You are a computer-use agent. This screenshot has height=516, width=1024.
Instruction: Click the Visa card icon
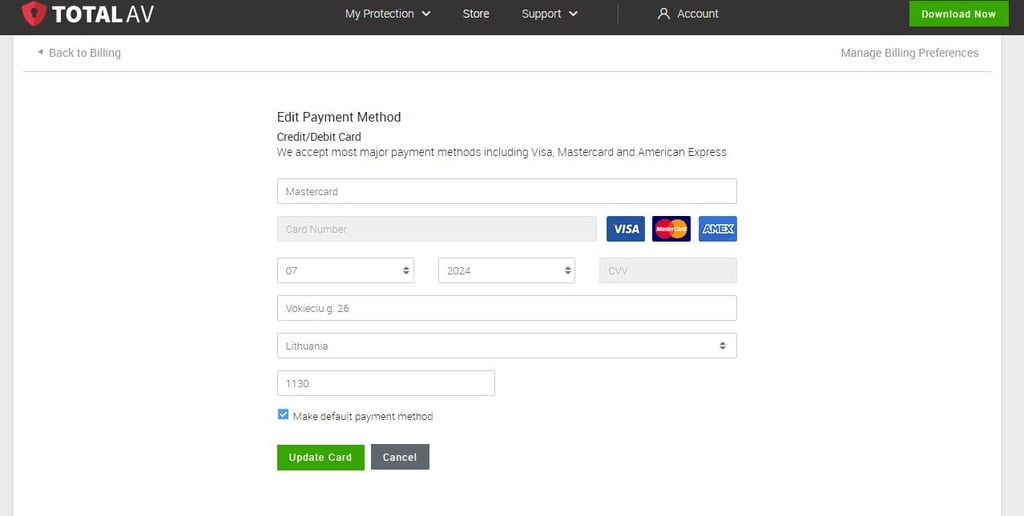pyautogui.click(x=625, y=229)
